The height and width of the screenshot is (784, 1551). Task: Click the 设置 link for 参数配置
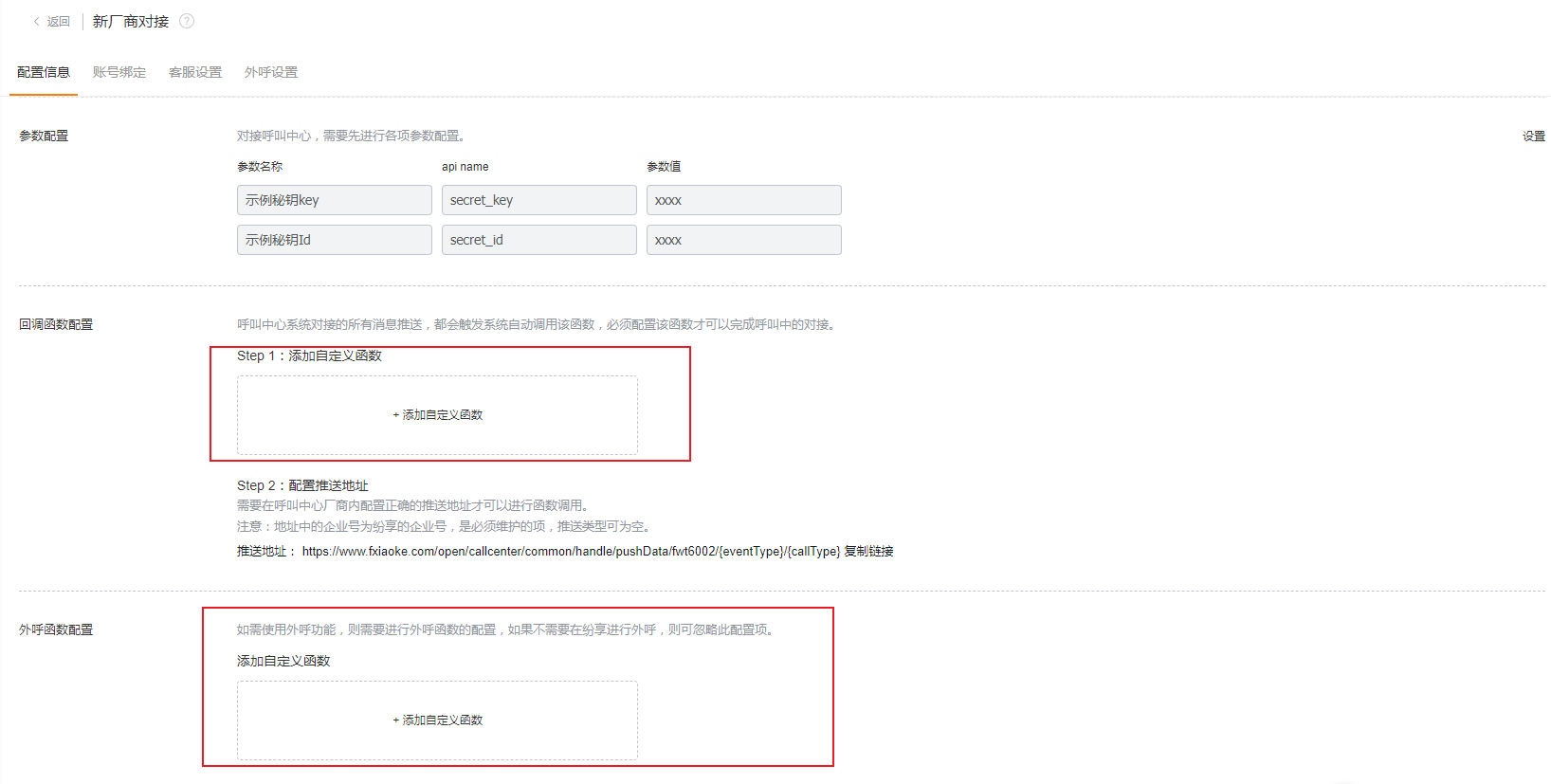pyautogui.click(x=1533, y=137)
